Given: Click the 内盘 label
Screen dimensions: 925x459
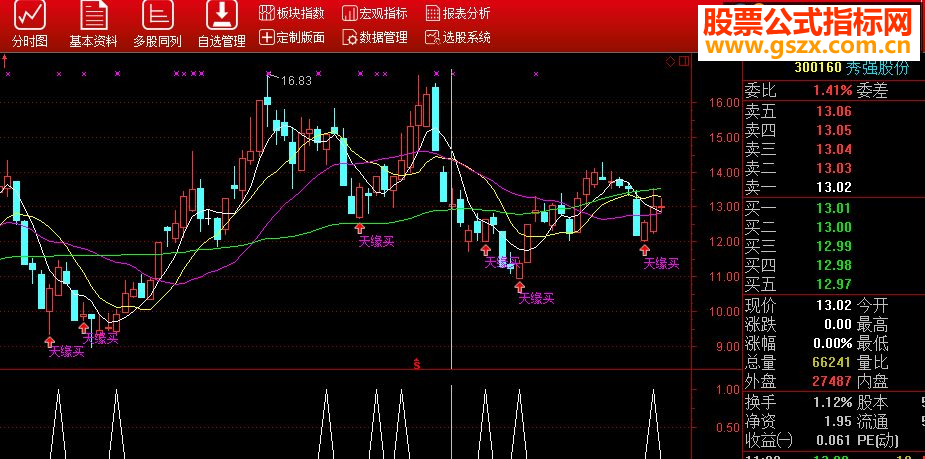Looking at the screenshot, I should point(873,381).
